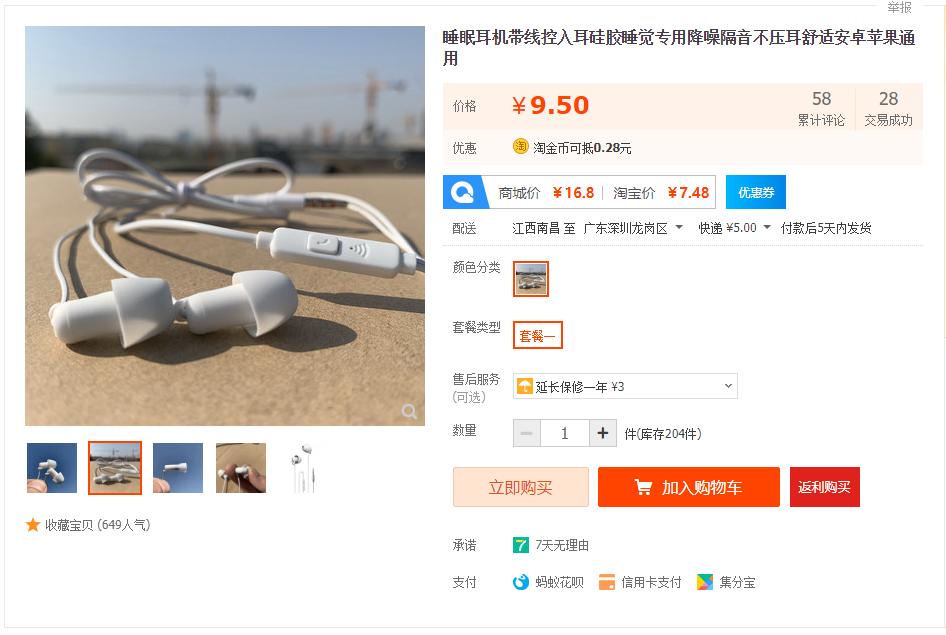Click the 淘金币 gold coin icon
This screenshot has width=946, height=635.
522,146
